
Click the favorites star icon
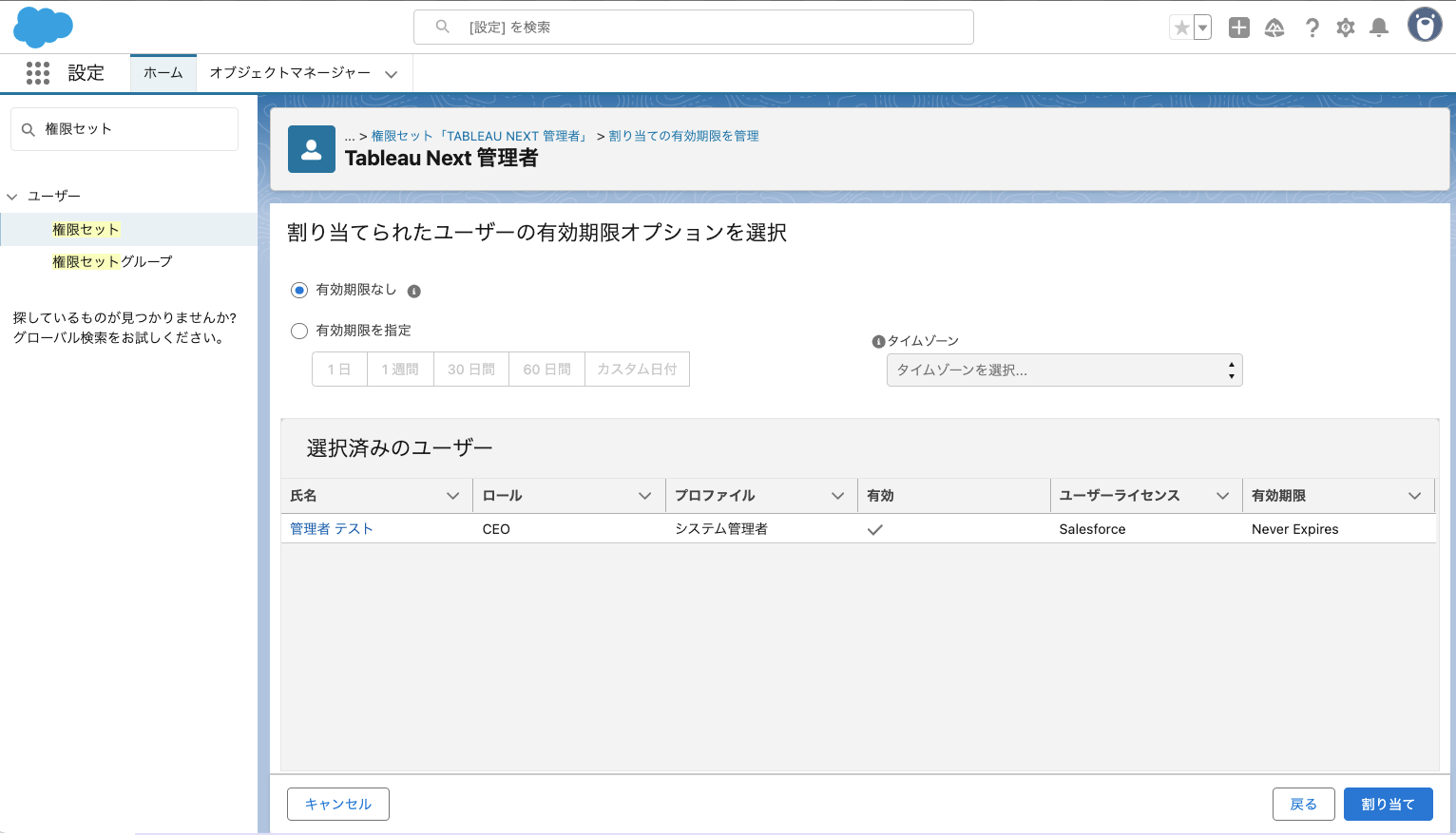click(x=1181, y=28)
